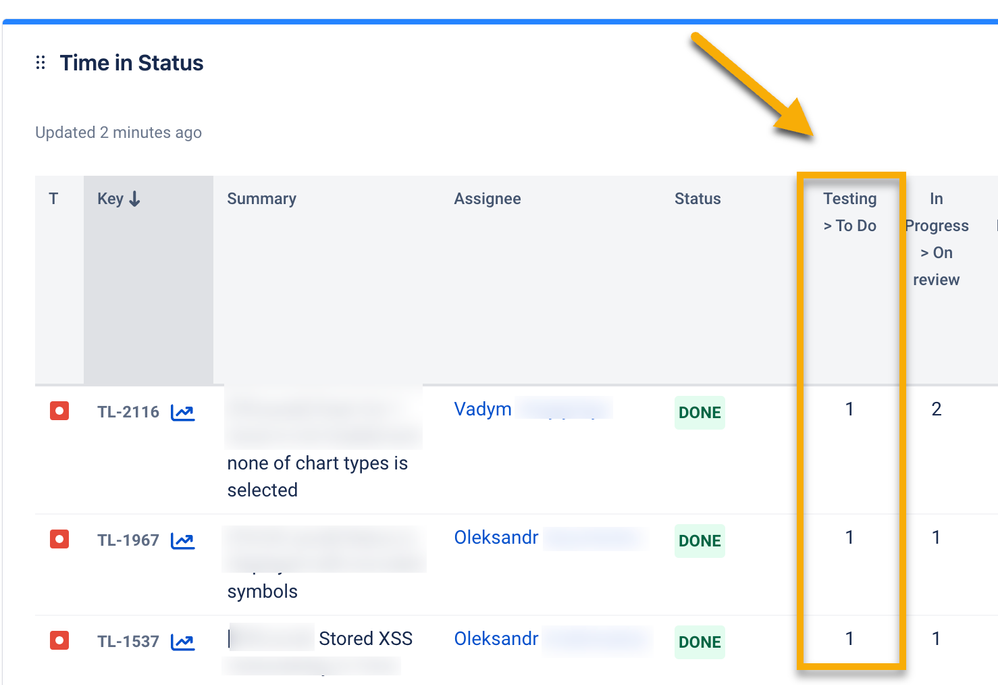Open assignee Vadym's profile link

[483, 409]
